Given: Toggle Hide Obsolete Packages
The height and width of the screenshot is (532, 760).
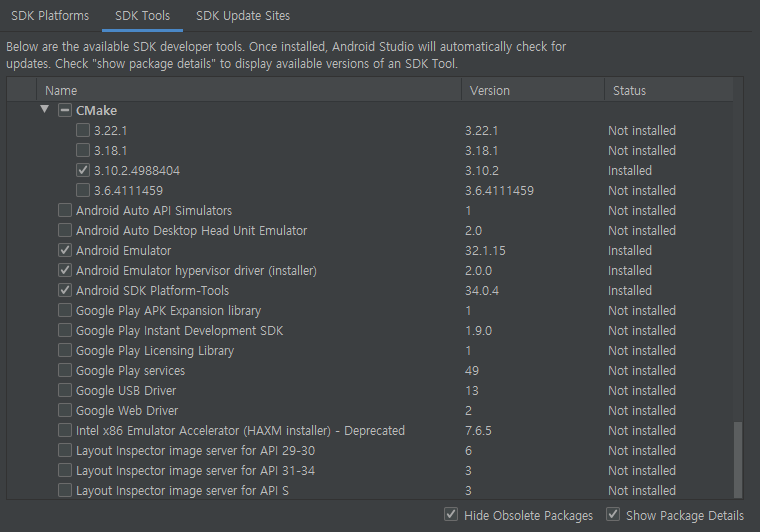Looking at the screenshot, I should (451, 515).
